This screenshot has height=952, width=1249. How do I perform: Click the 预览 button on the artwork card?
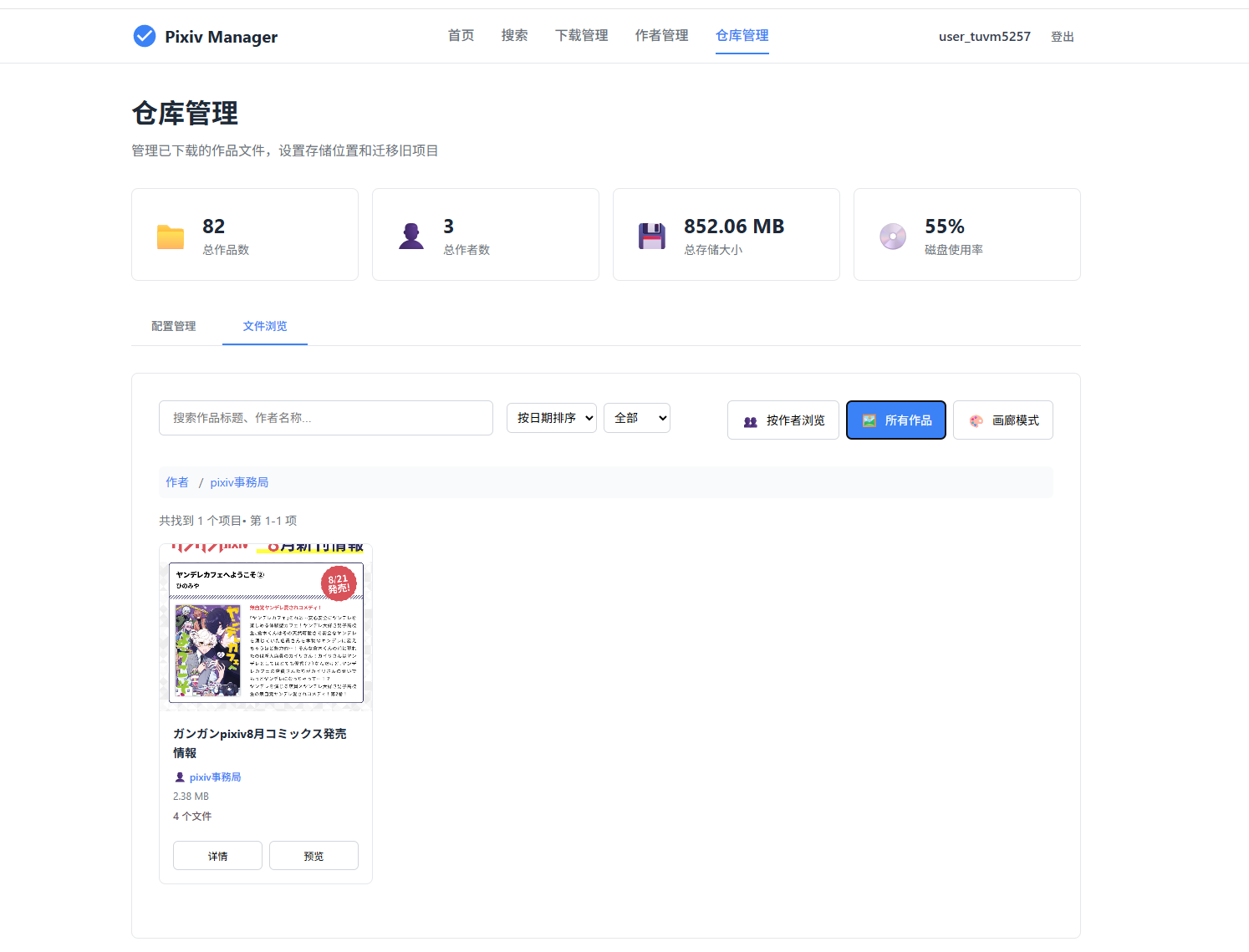pos(314,856)
